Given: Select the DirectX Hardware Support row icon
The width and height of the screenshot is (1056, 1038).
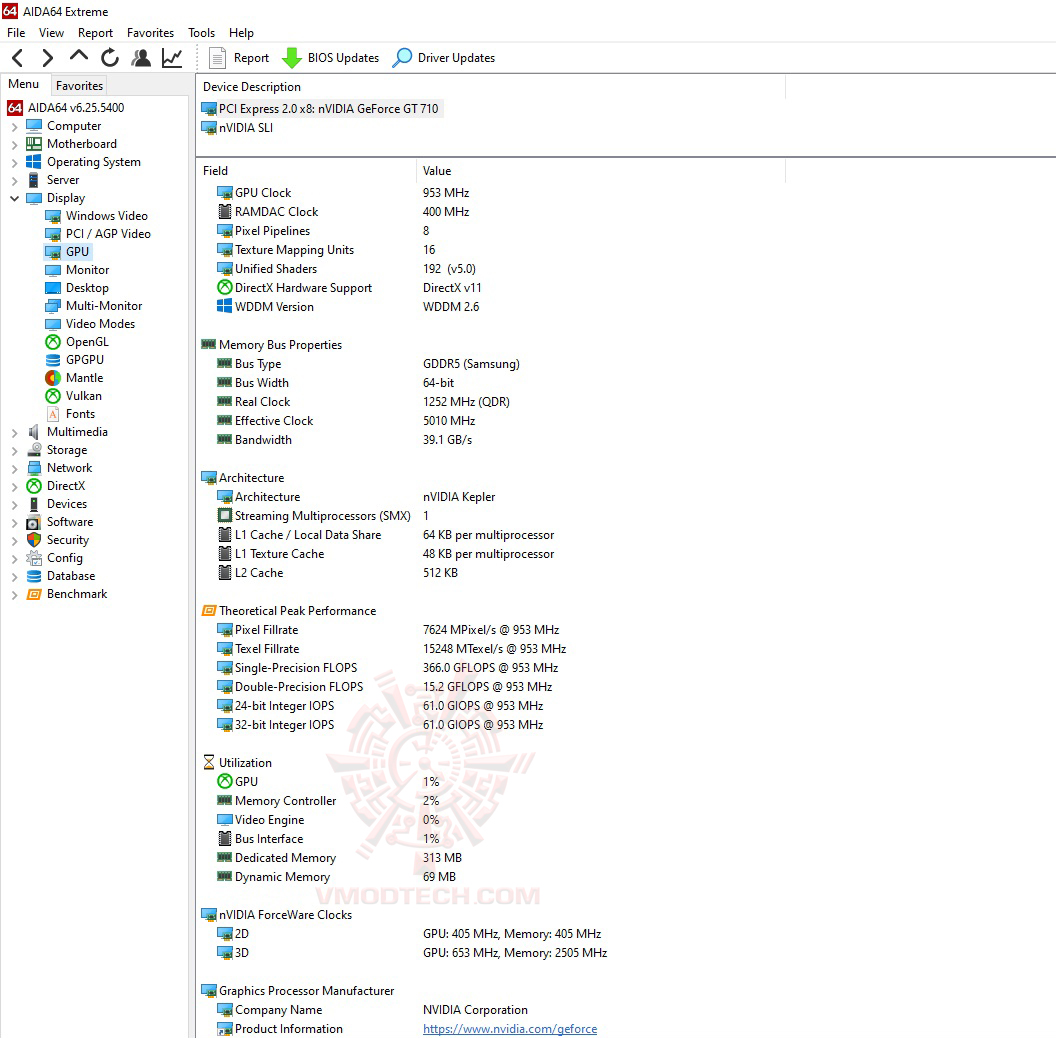Looking at the screenshot, I should click(225, 288).
